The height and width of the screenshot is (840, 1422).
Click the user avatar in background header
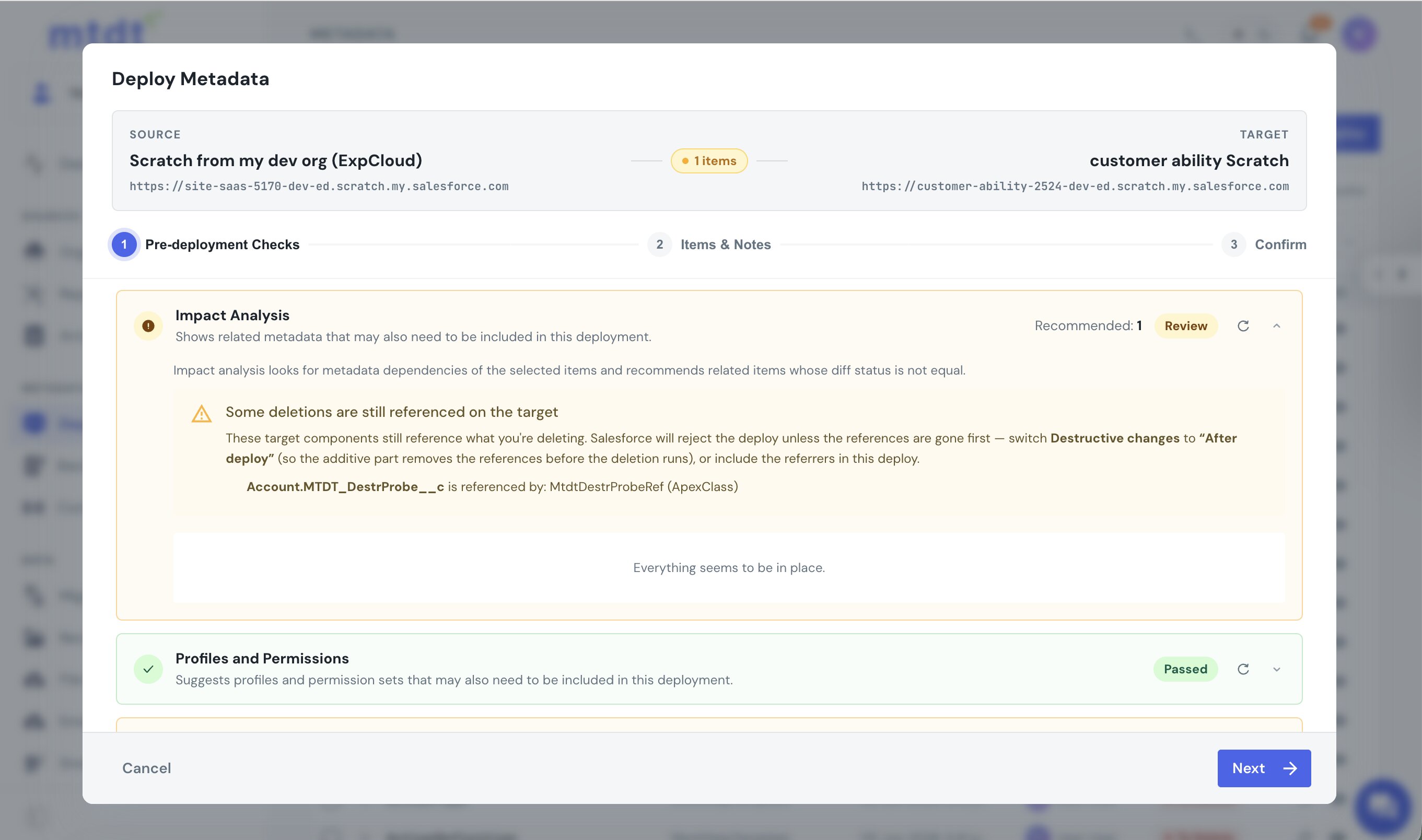pos(1359,34)
